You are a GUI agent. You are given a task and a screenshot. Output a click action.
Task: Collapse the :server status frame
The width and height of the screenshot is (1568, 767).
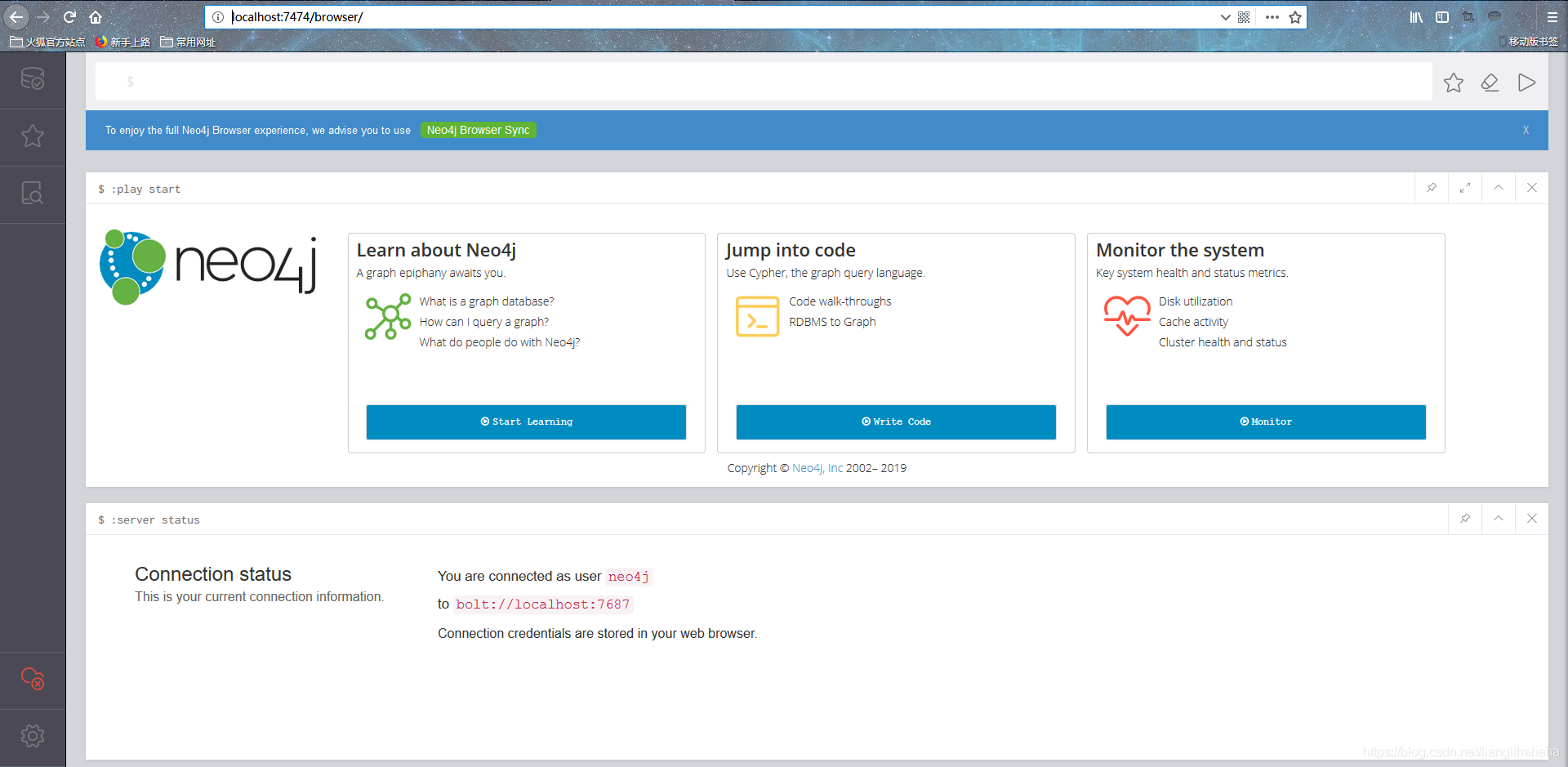pyautogui.click(x=1499, y=519)
